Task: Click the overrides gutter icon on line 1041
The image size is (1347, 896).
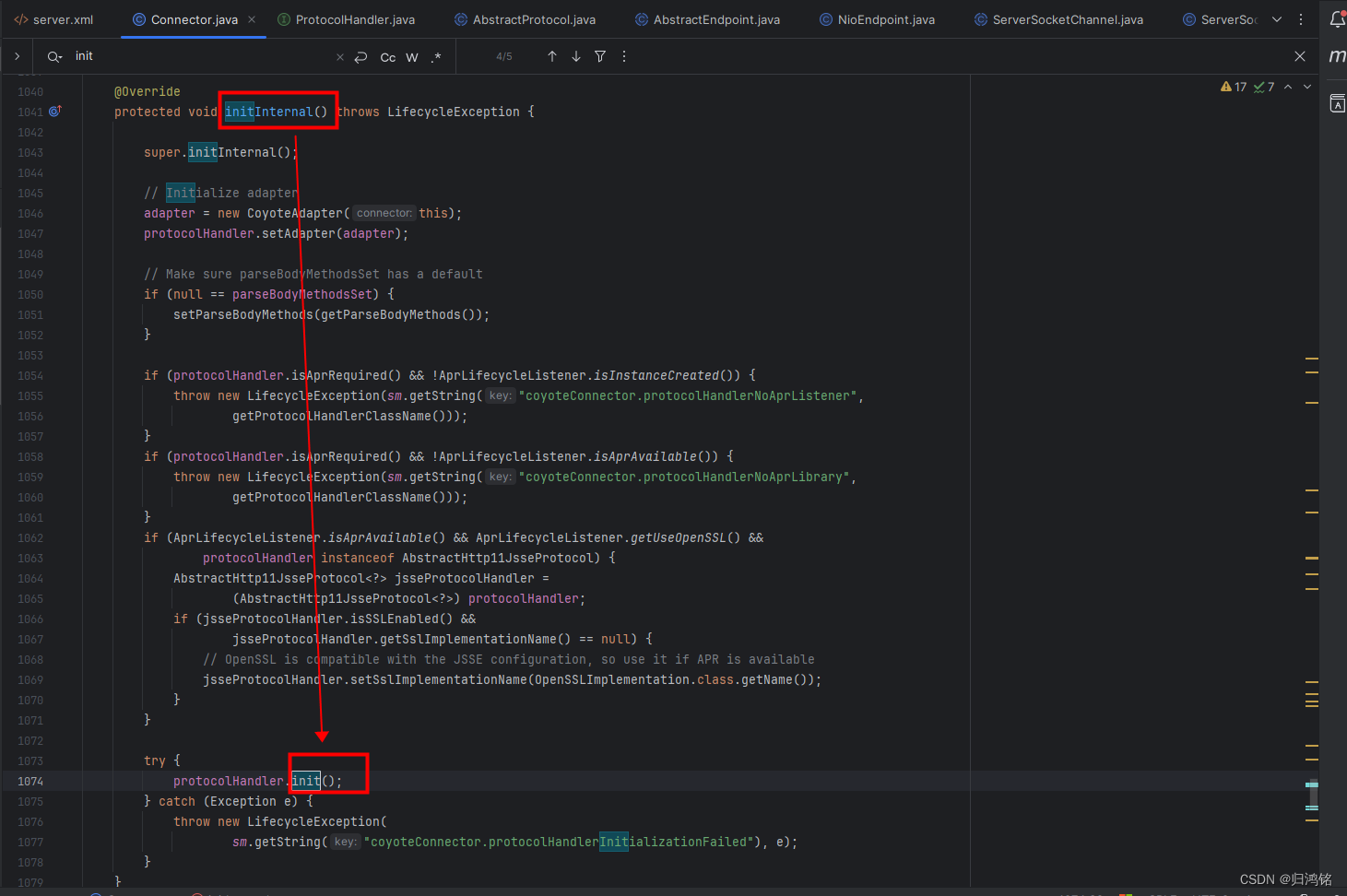Action: [x=54, y=111]
